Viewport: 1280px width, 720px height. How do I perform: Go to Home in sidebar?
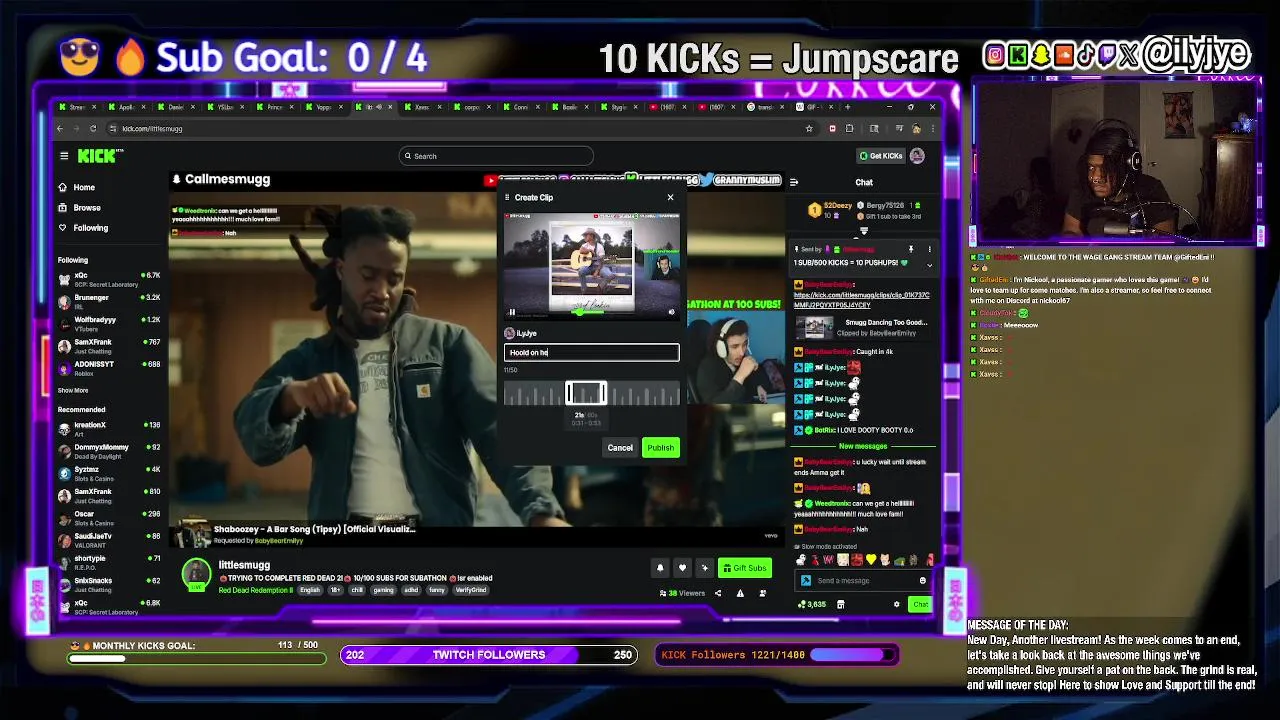[x=77, y=187]
